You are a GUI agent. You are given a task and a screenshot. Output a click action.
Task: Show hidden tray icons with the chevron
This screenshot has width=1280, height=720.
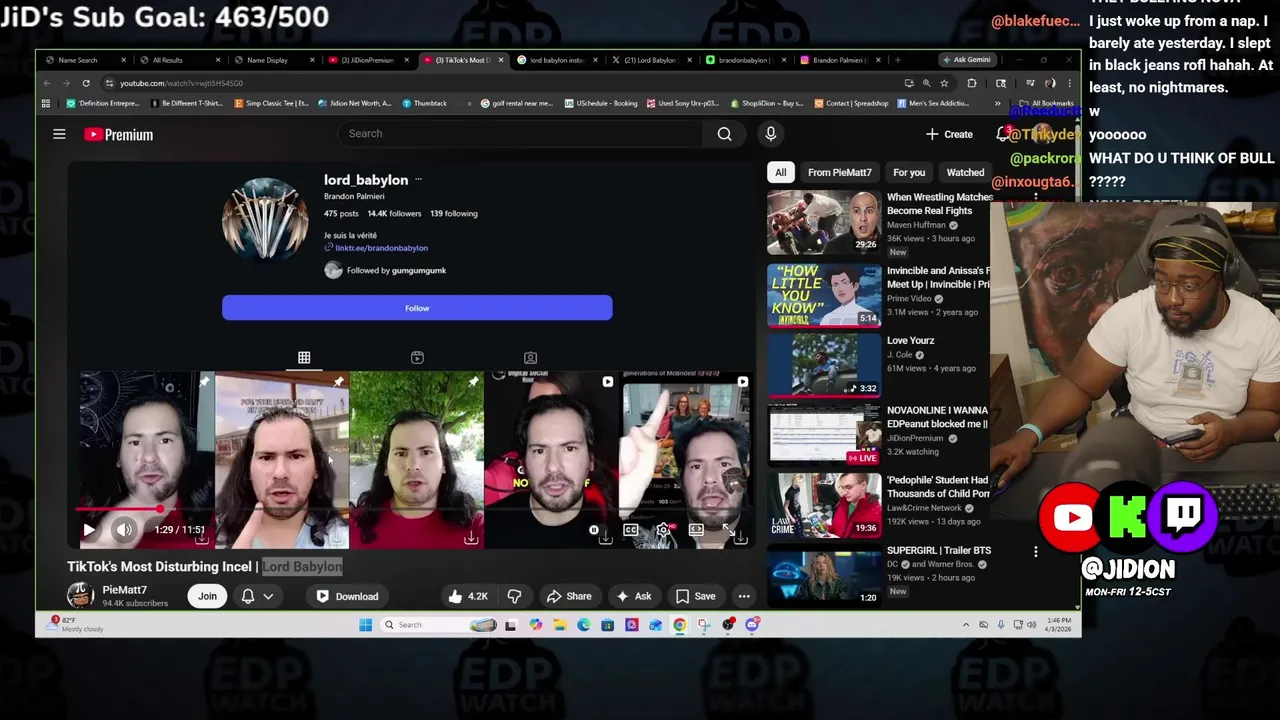965,625
